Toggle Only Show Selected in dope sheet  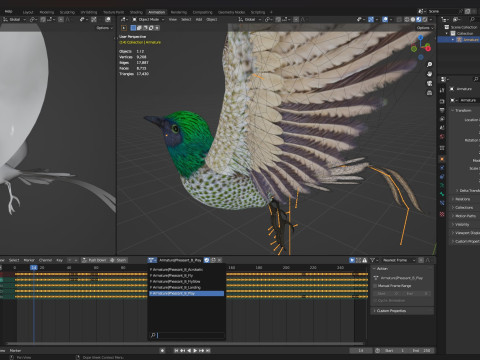point(352,260)
